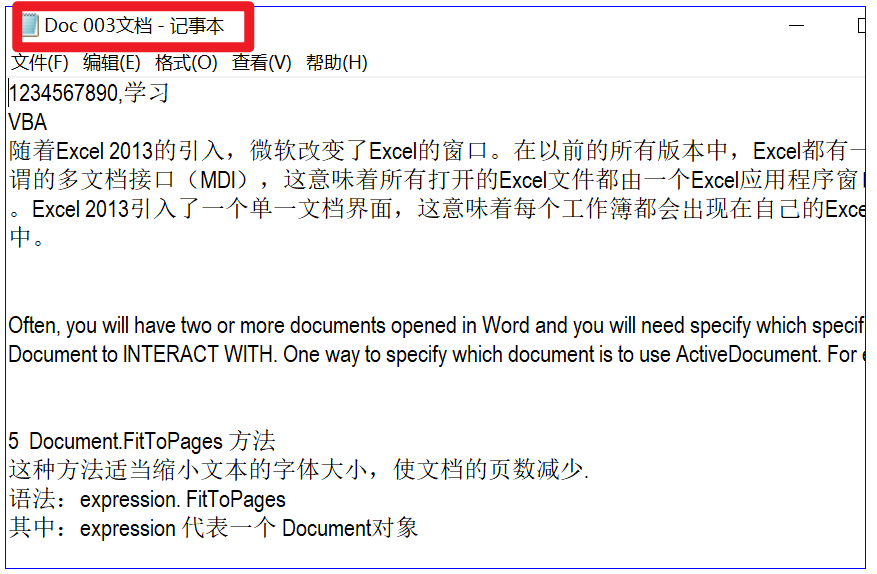Viewport: 877px width, 574px height.
Task: Open the 文件(F) menu
Action: click(40, 62)
